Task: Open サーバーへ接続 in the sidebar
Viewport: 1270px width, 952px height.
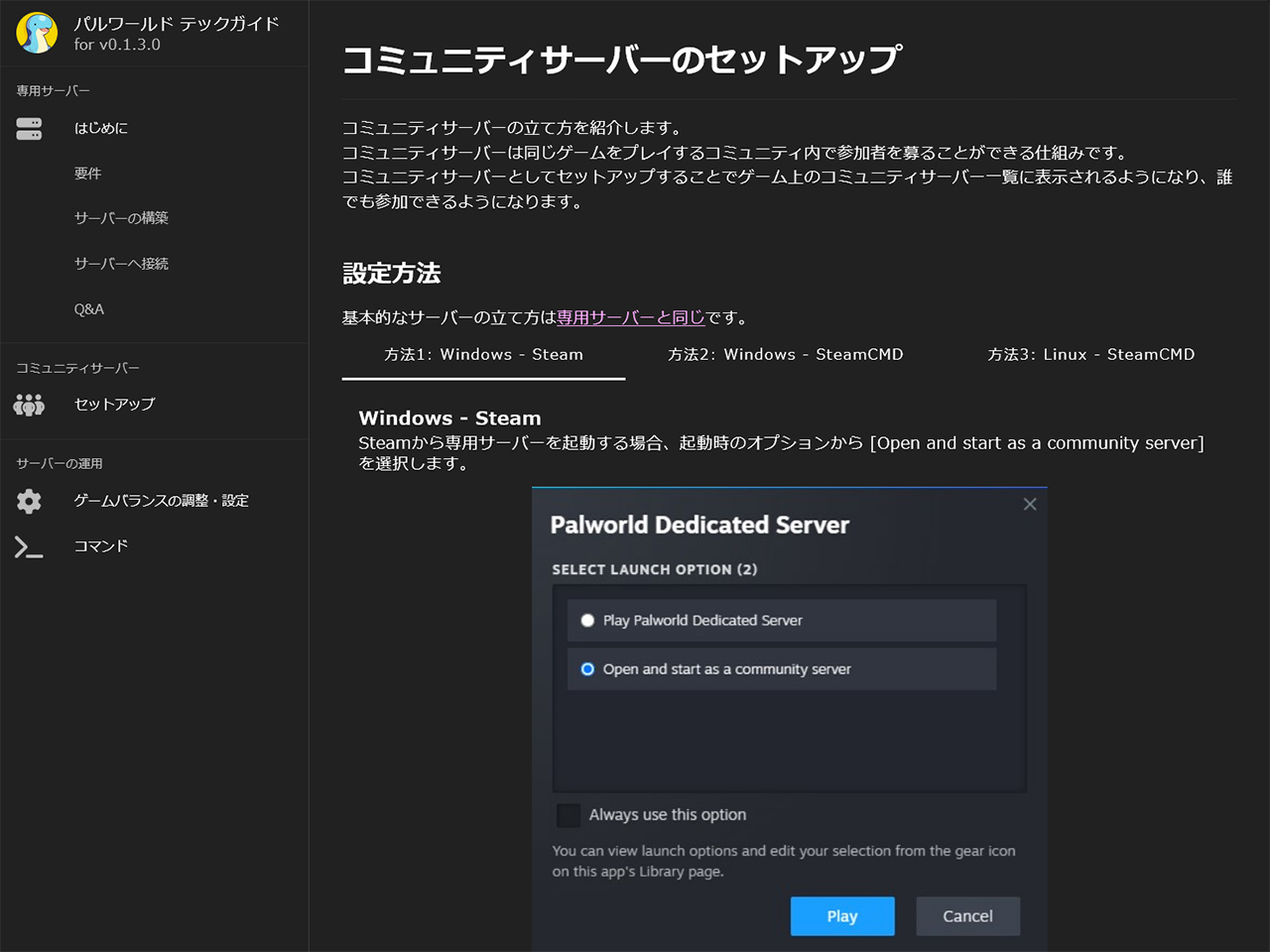Action: [x=121, y=264]
